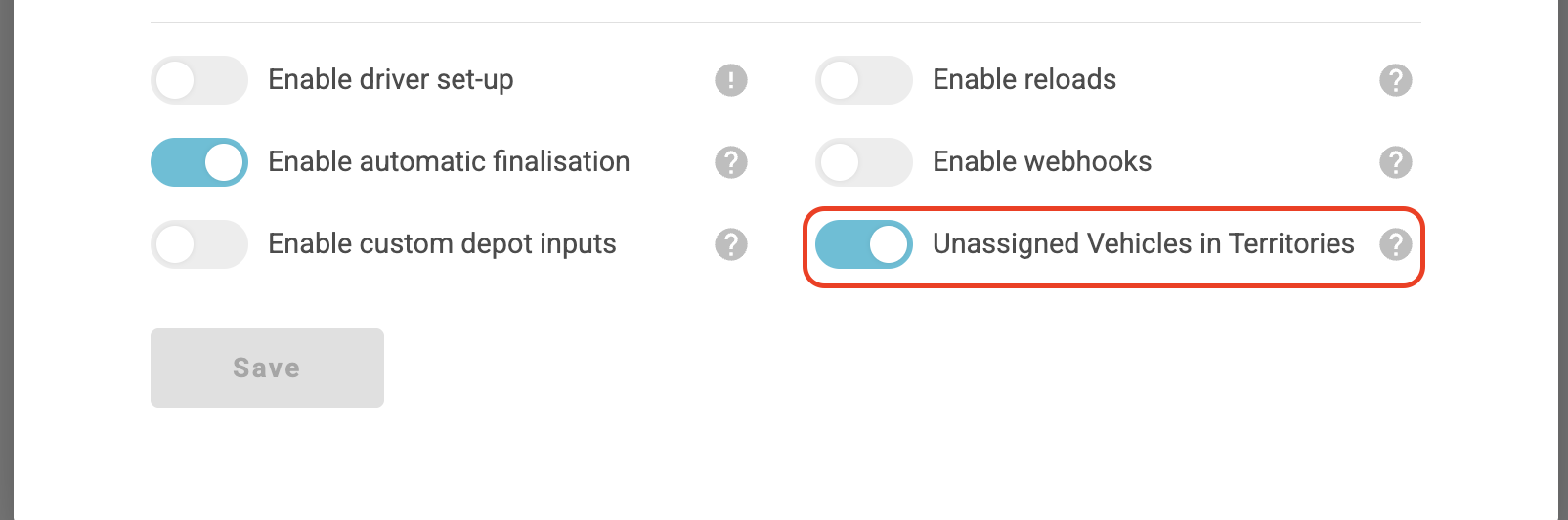Viewport: 1568px width, 520px height.
Task: Toggle off Unassigned Vehicles in Territories switch
Action: point(864,244)
